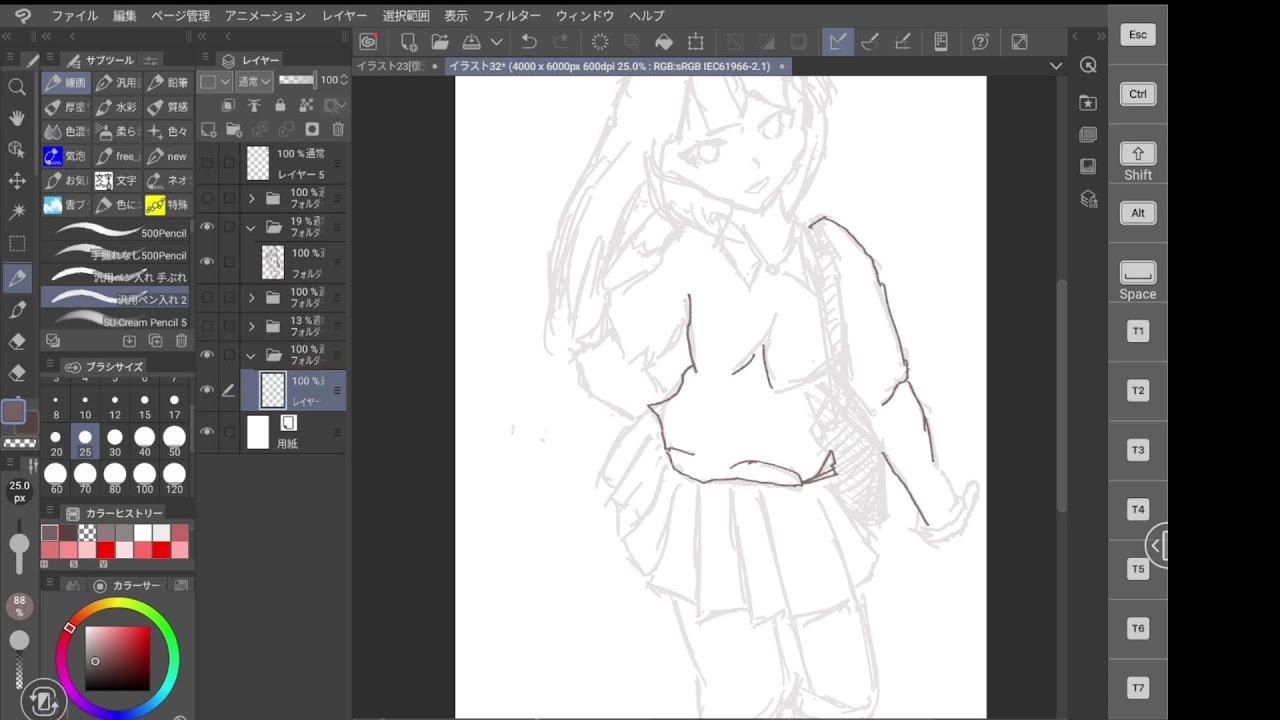Open the blending mode 通常 dropdown
Screen dimensions: 1280x720
click(254, 81)
